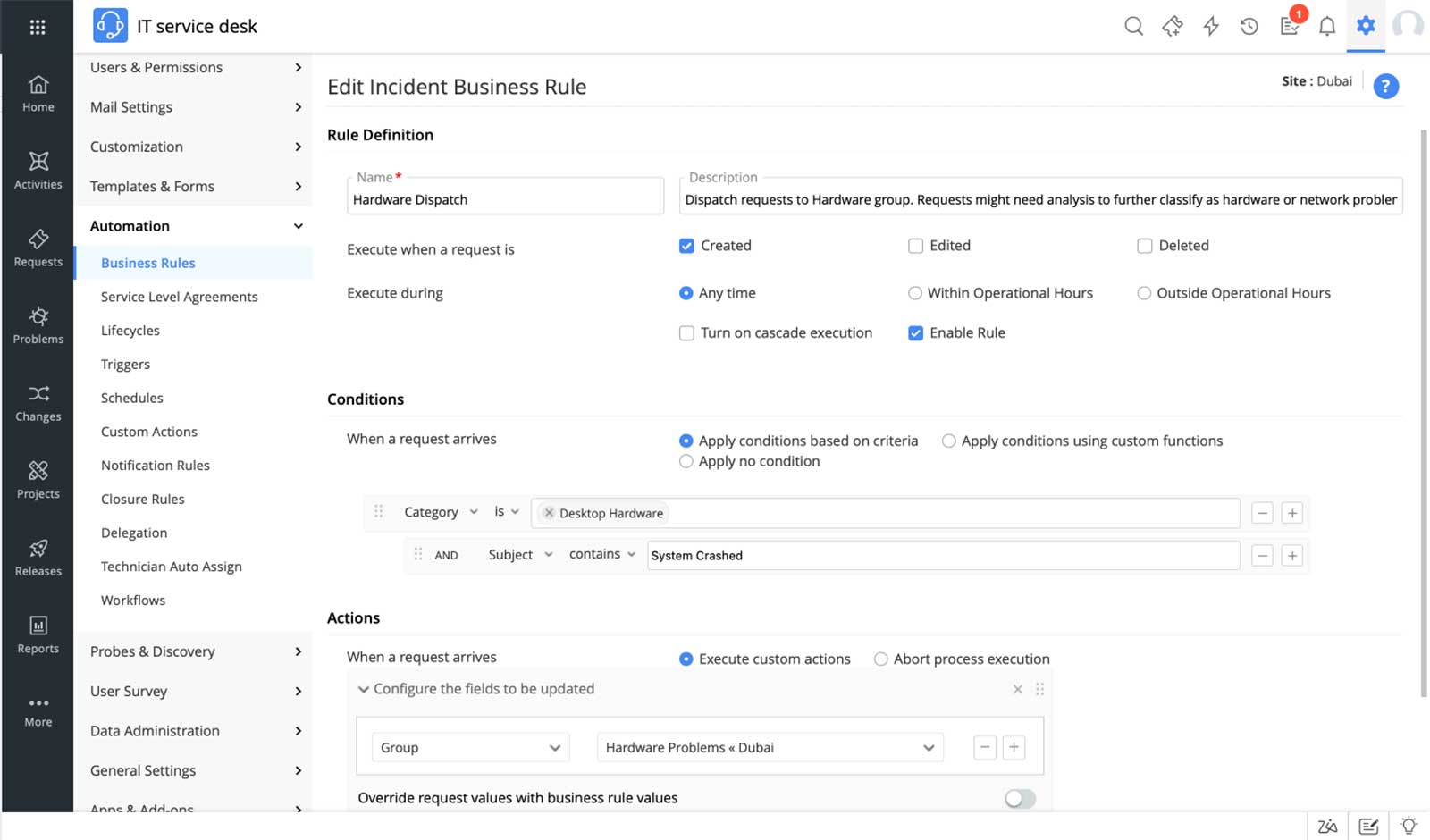Select Technician Auto Assign in Automation menu
1430x840 pixels.
[171, 567]
